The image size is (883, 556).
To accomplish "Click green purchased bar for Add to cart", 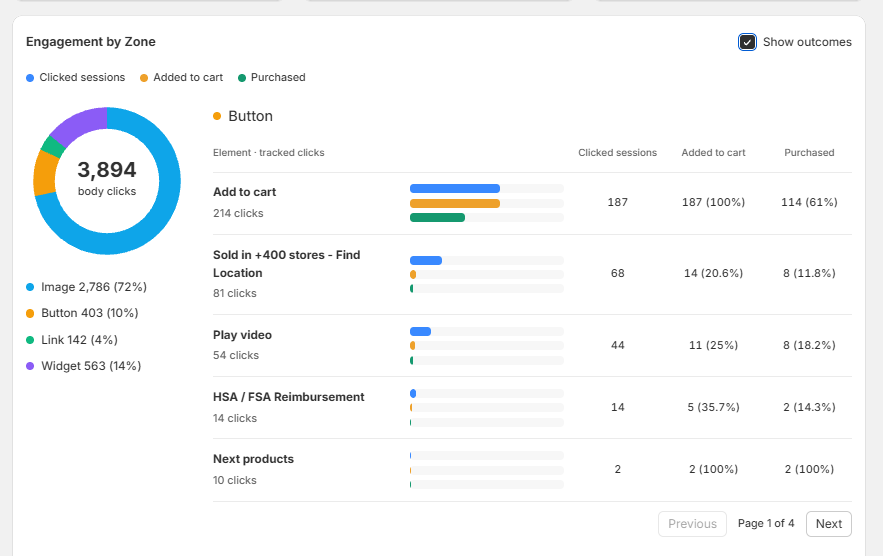I will [x=437, y=217].
